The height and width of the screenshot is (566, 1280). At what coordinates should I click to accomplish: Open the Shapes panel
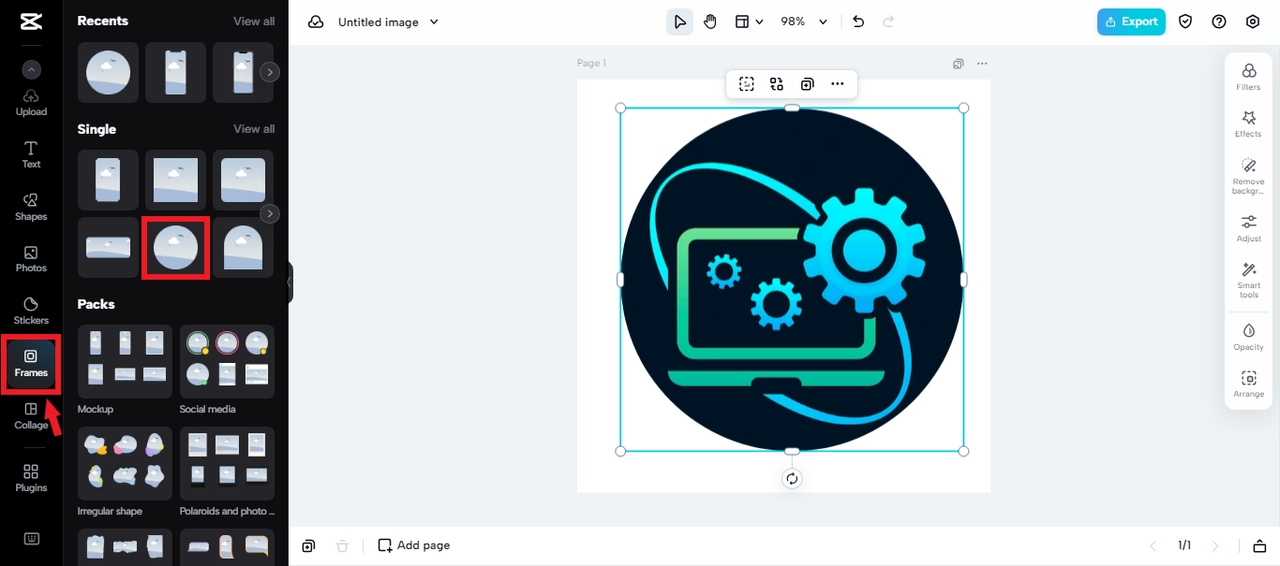coord(31,206)
